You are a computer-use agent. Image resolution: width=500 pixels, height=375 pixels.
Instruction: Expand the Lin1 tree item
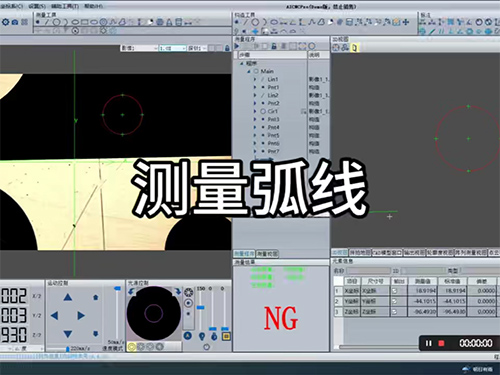point(255,79)
